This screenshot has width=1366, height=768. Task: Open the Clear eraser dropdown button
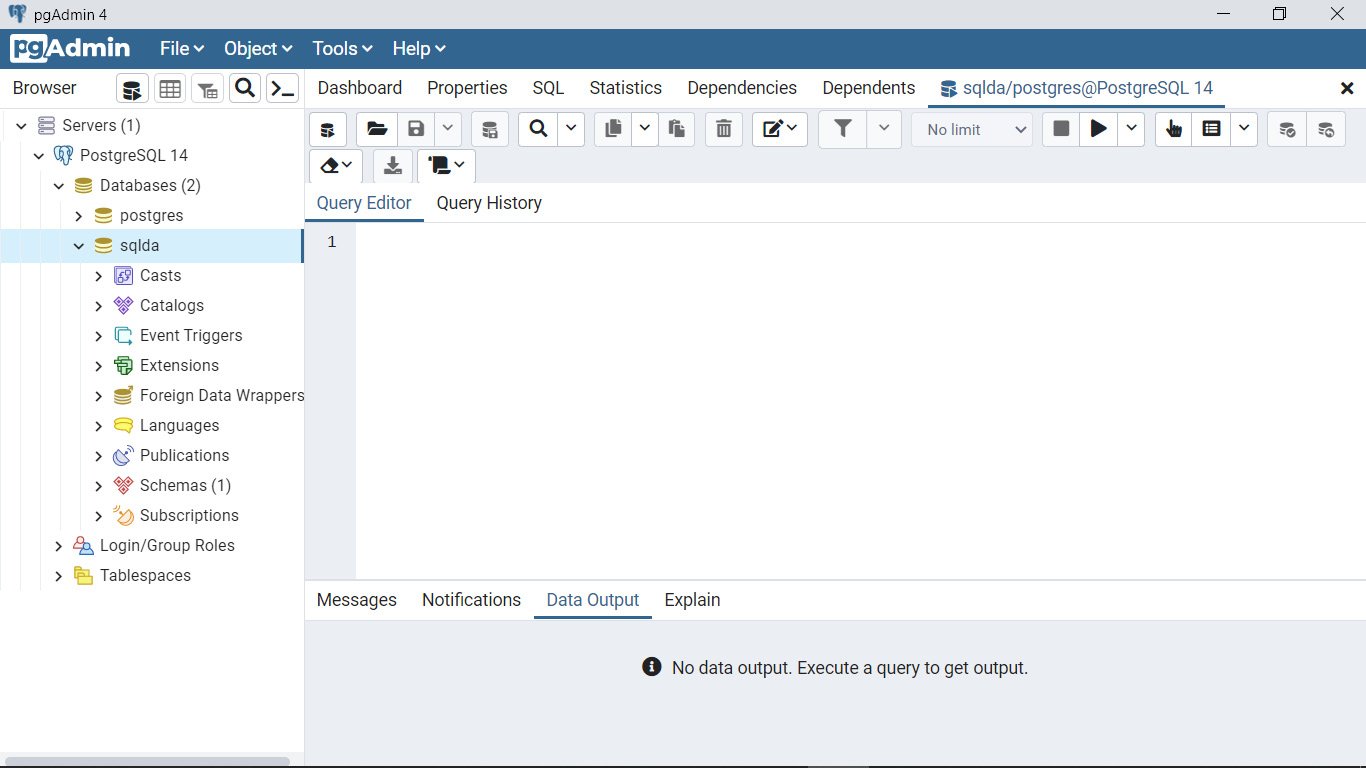[x=336, y=166]
